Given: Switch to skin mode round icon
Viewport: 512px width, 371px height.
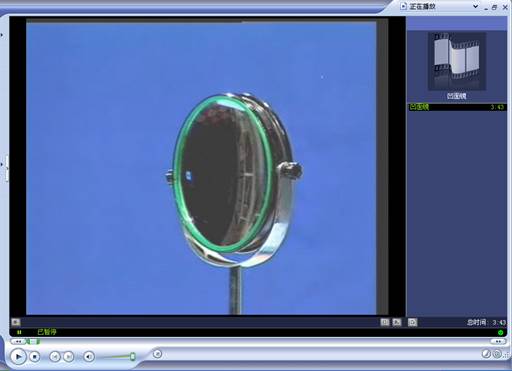Looking at the screenshot, I should click(x=497, y=354).
